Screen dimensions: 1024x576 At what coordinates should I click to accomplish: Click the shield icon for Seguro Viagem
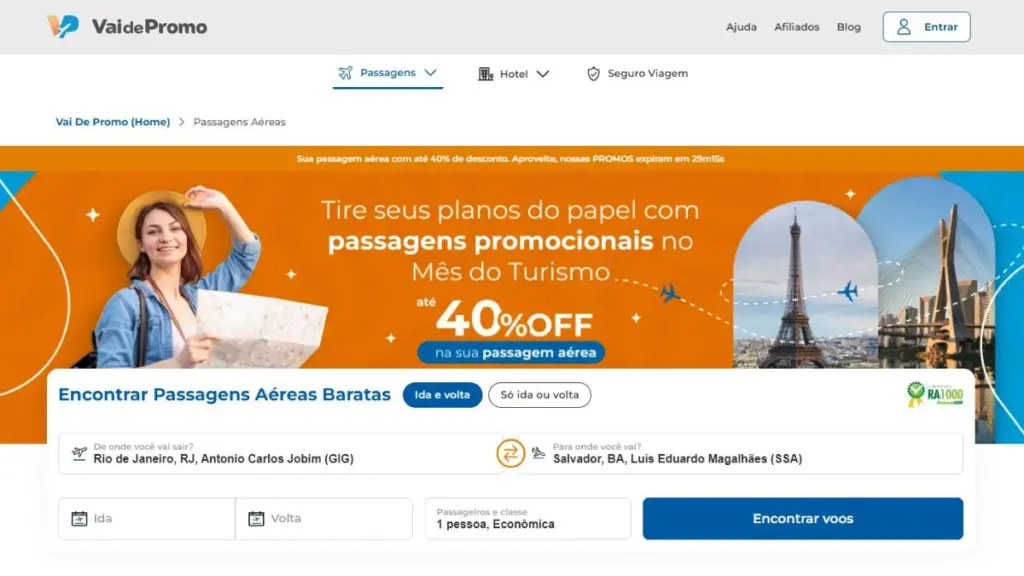tap(593, 74)
